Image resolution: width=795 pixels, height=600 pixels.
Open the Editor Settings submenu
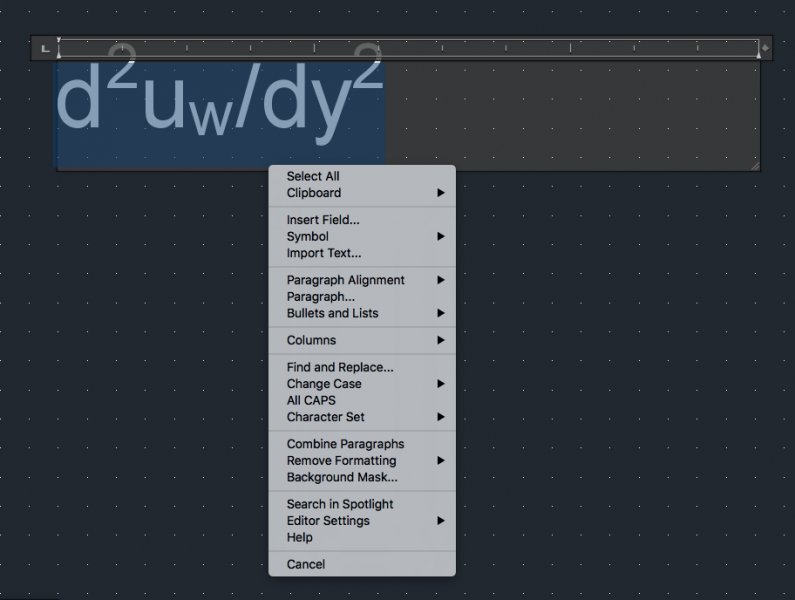362,521
